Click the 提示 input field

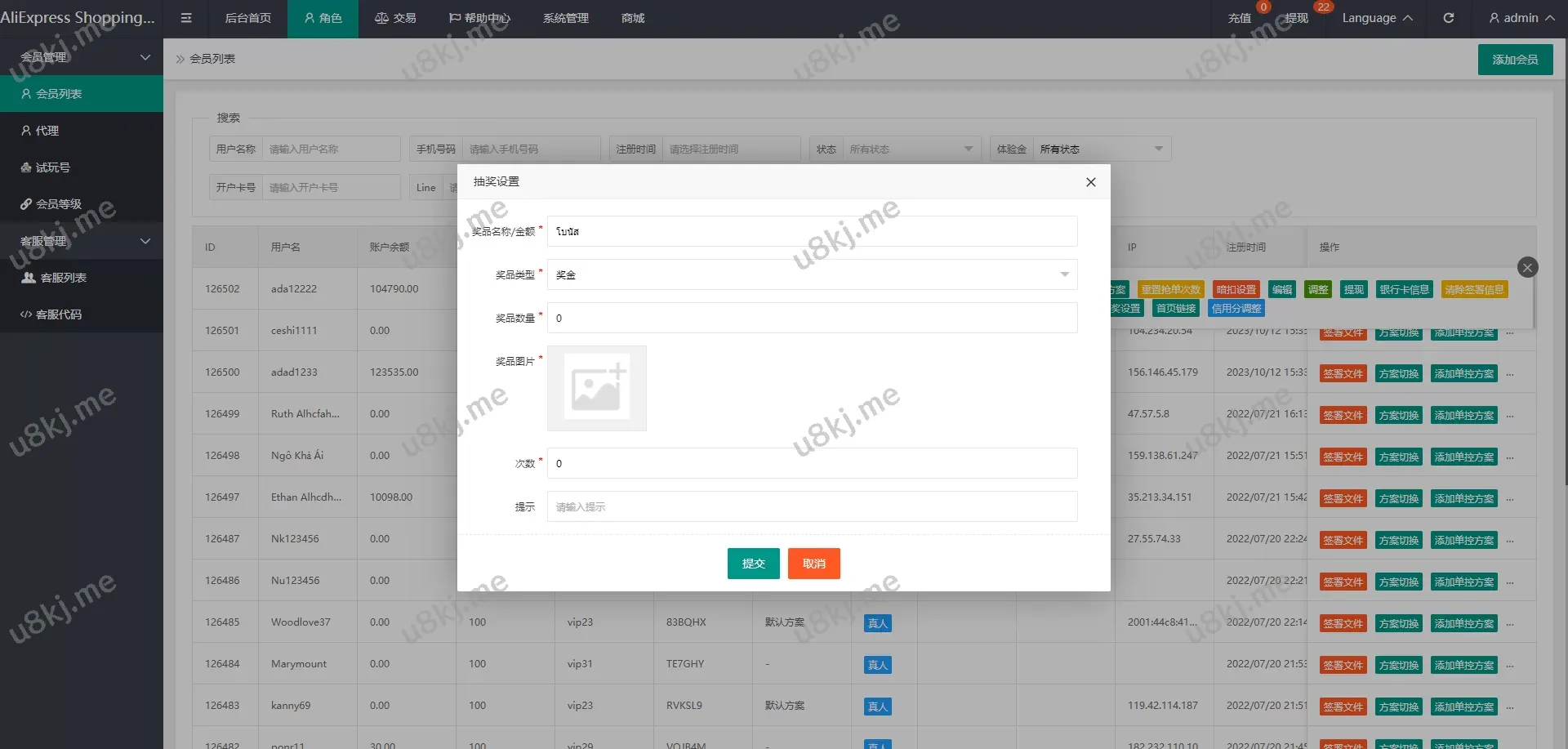(812, 506)
